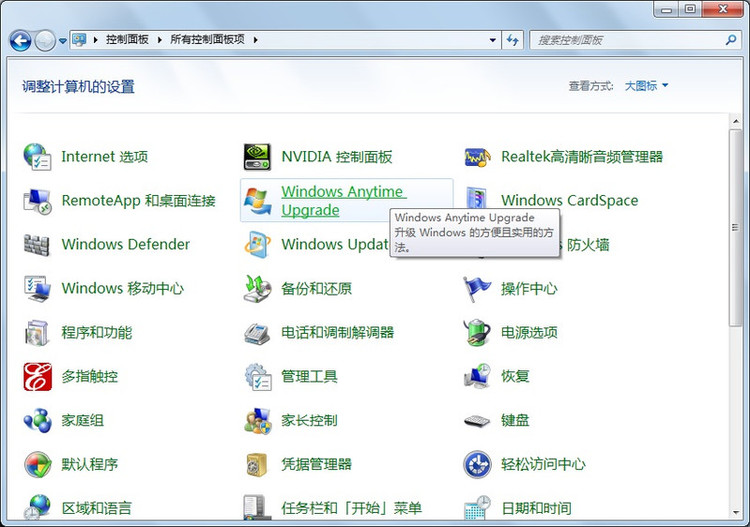Open the 备份和还原 link text
Screen dimensions: 750x527
point(317,288)
